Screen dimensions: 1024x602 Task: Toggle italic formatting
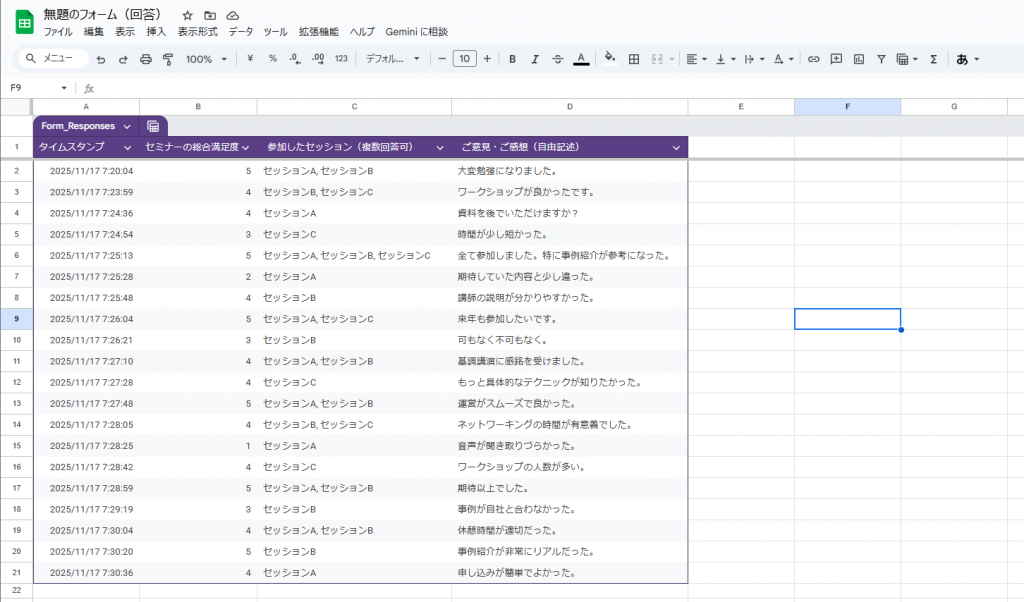pos(535,59)
